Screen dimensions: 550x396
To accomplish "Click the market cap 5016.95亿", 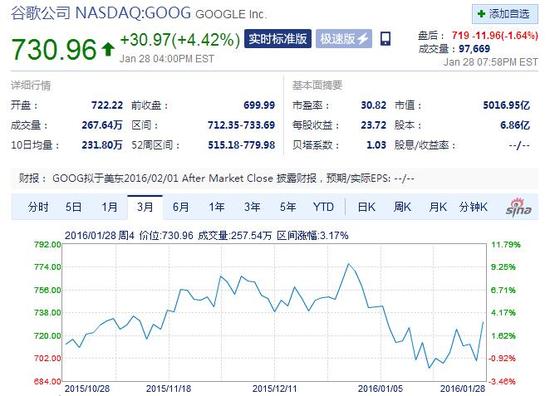I will (507, 105).
